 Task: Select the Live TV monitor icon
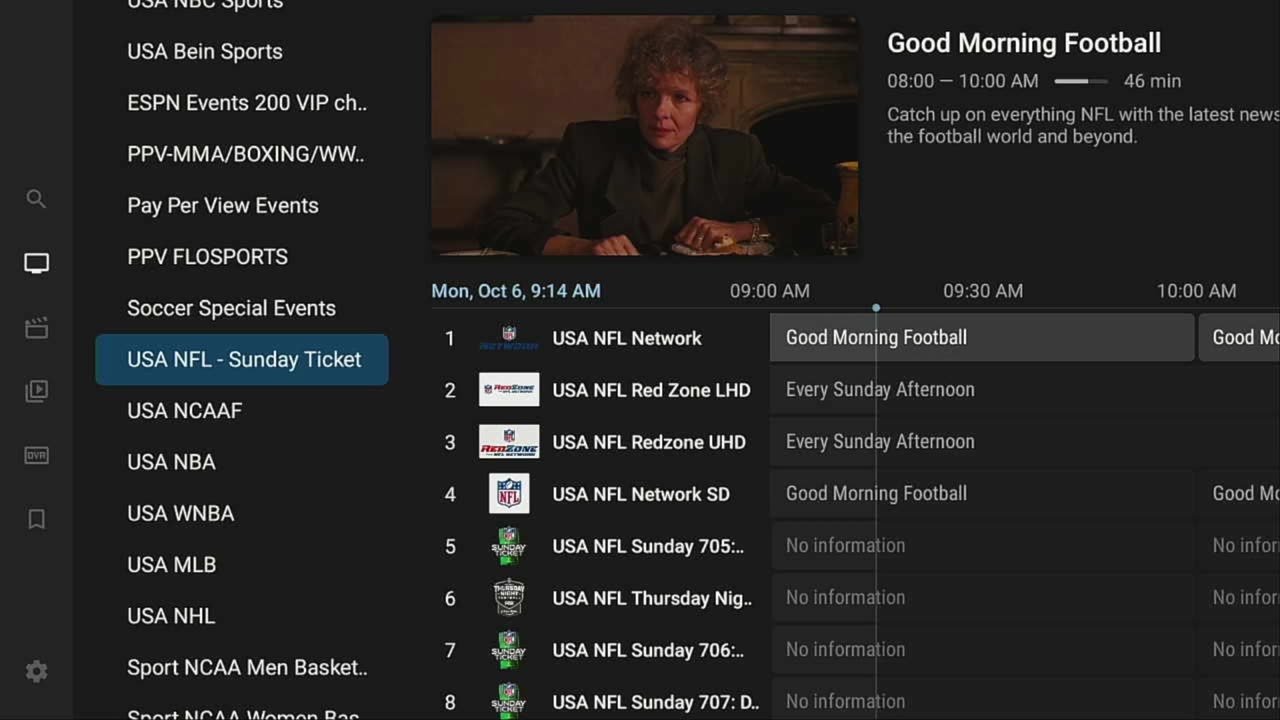36,263
